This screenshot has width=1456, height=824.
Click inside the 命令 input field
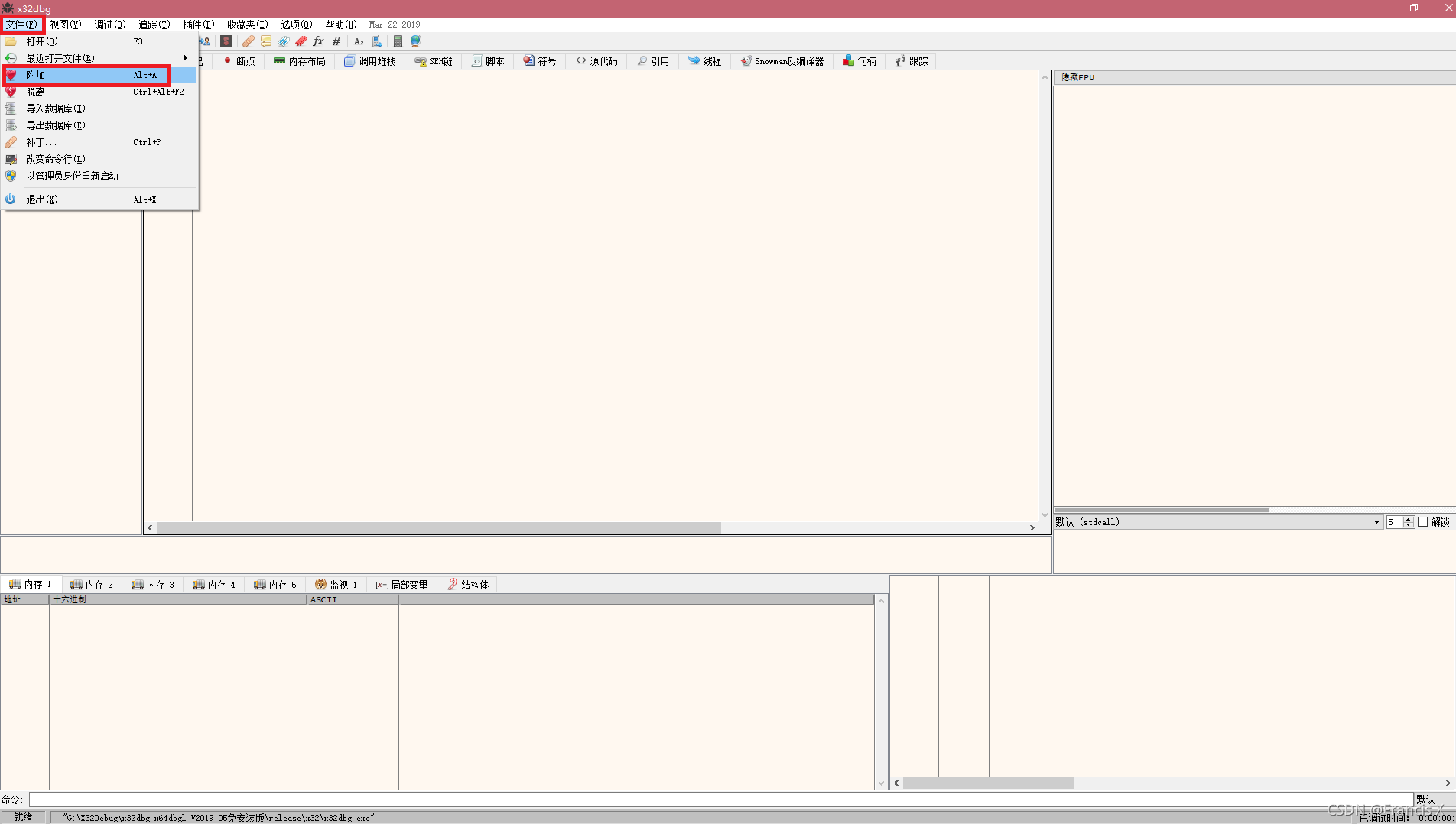tap(720, 800)
